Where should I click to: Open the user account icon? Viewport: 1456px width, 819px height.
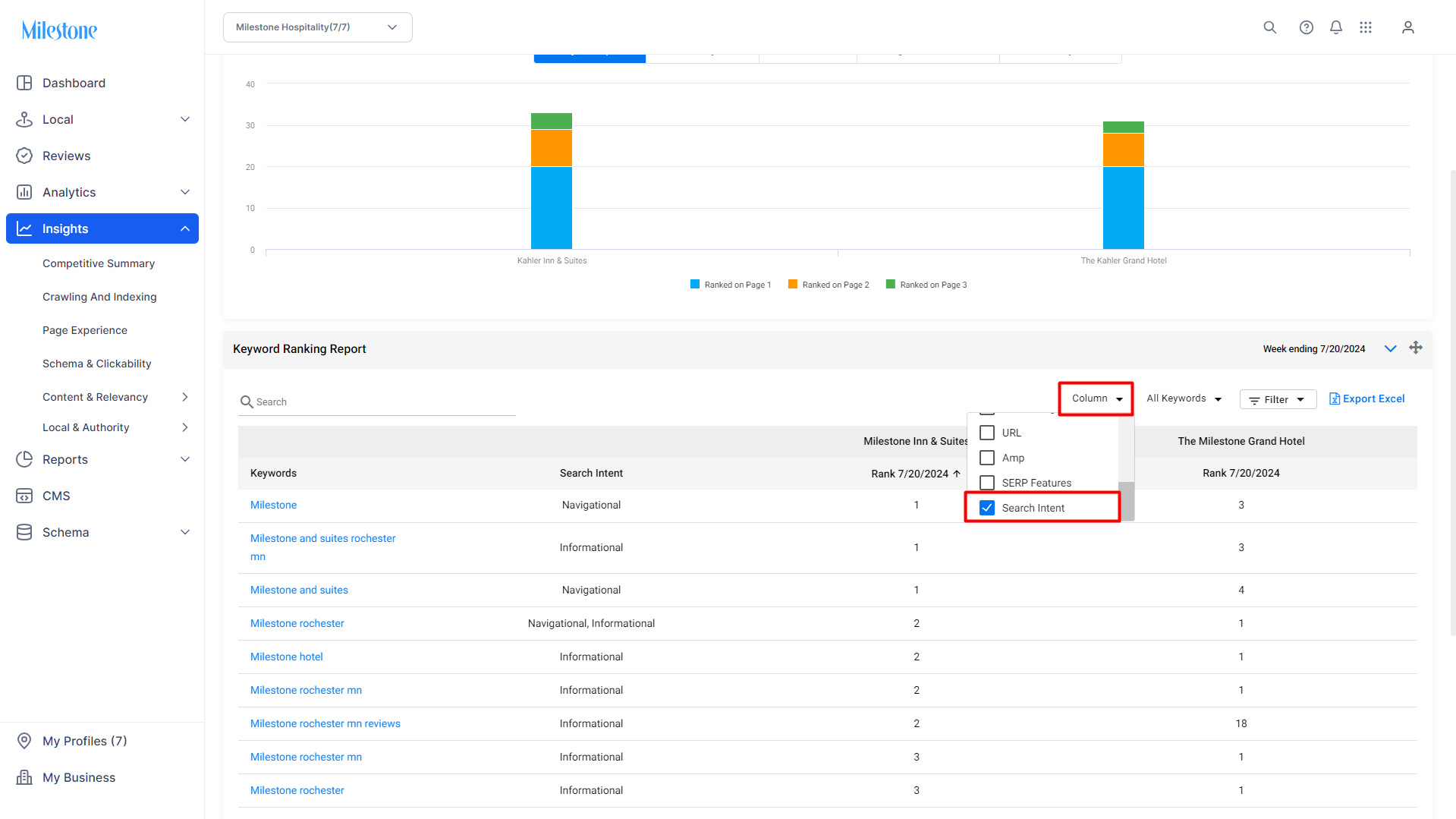coord(1407,27)
